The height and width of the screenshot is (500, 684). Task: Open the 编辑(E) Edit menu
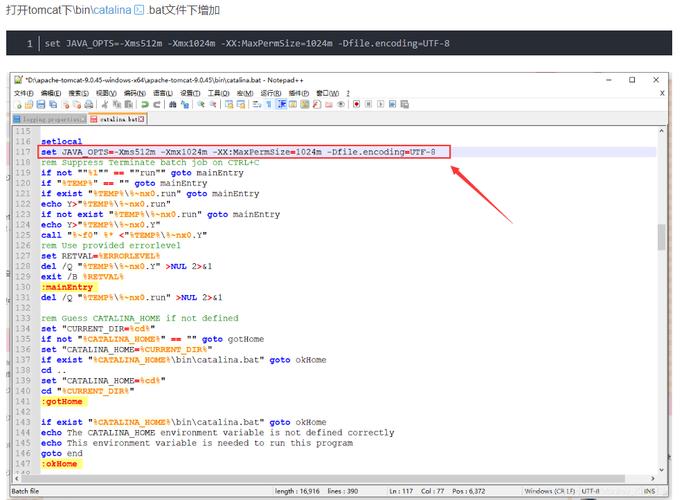coord(51,92)
